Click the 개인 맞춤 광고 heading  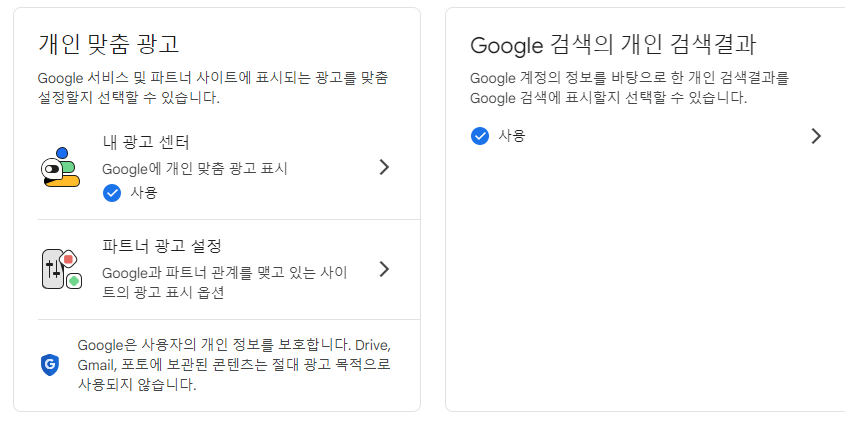point(108,44)
